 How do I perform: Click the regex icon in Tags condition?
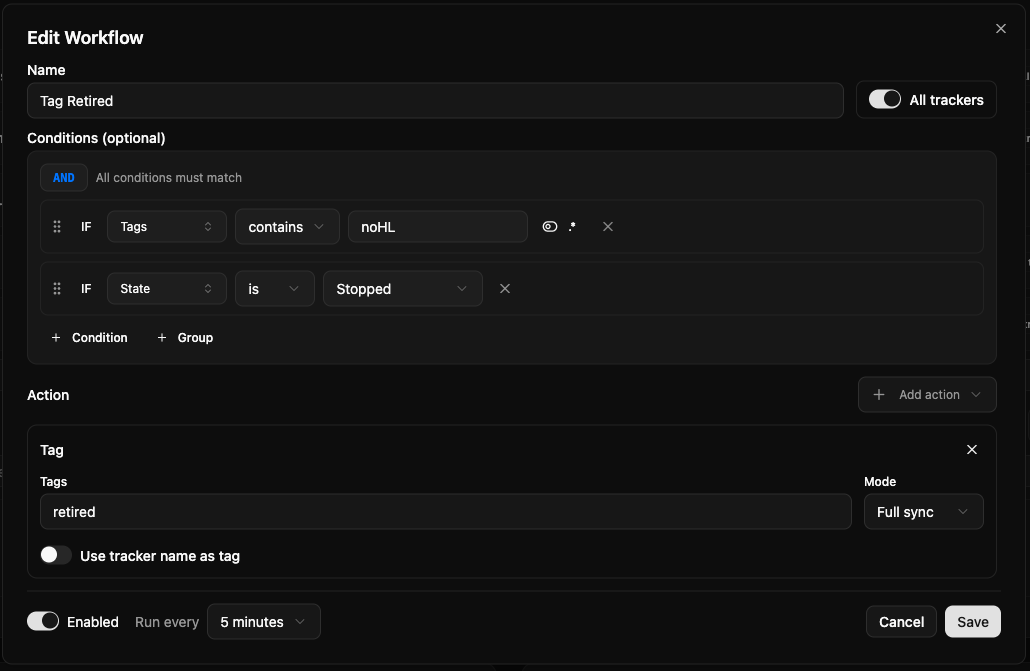click(572, 227)
